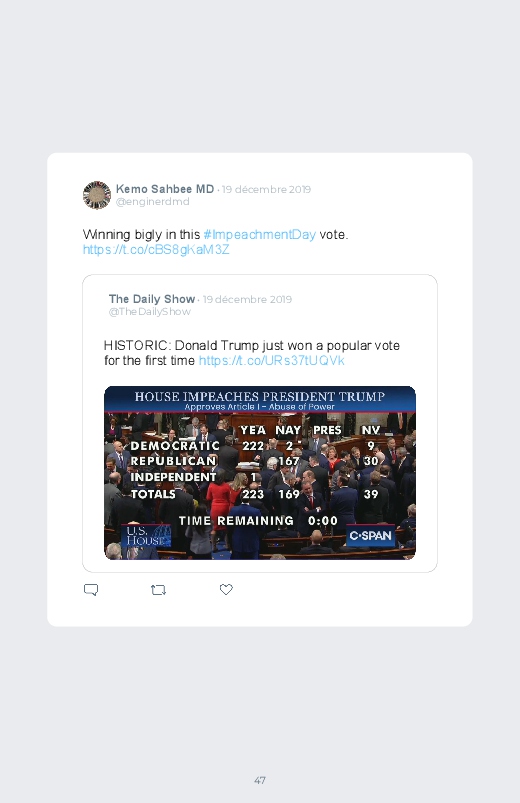Click the @enginerdmd handle

pyautogui.click(x=153, y=202)
